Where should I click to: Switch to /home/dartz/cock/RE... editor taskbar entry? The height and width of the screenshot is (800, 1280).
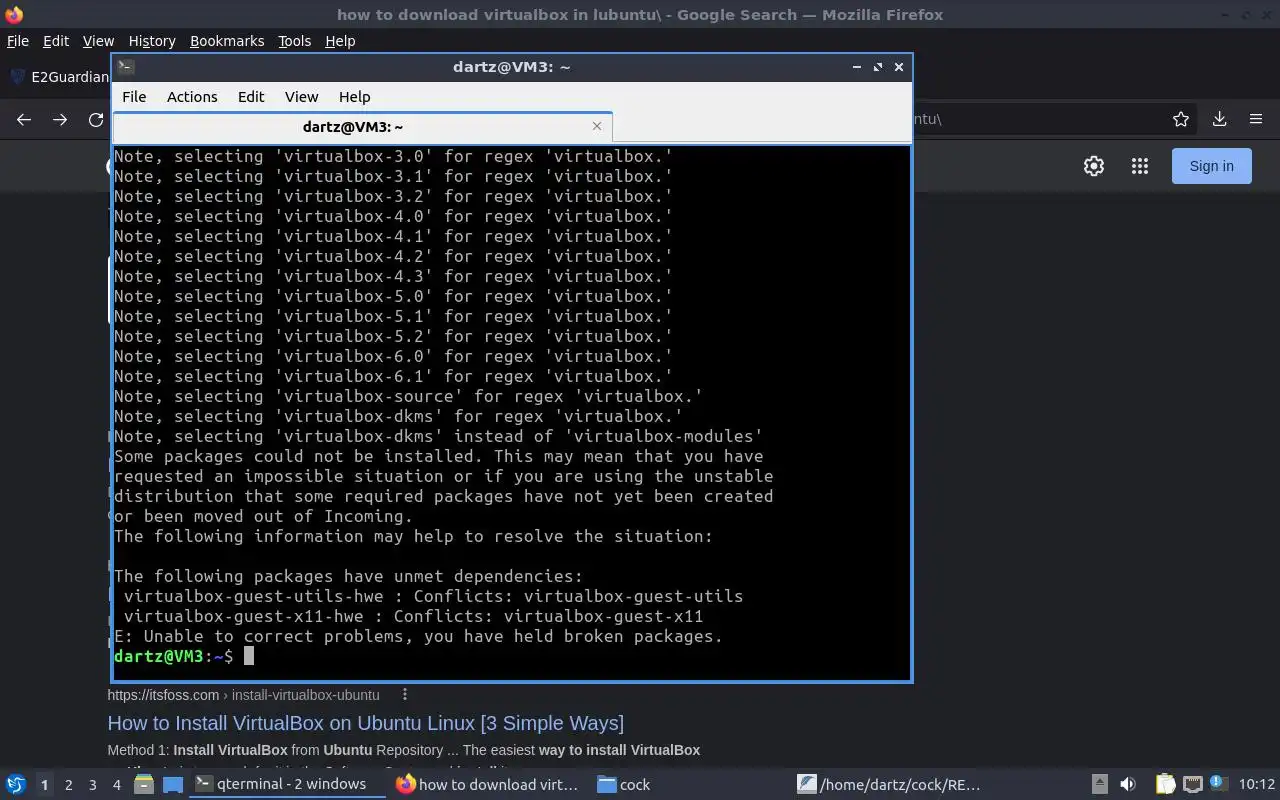pyautogui.click(x=890, y=784)
